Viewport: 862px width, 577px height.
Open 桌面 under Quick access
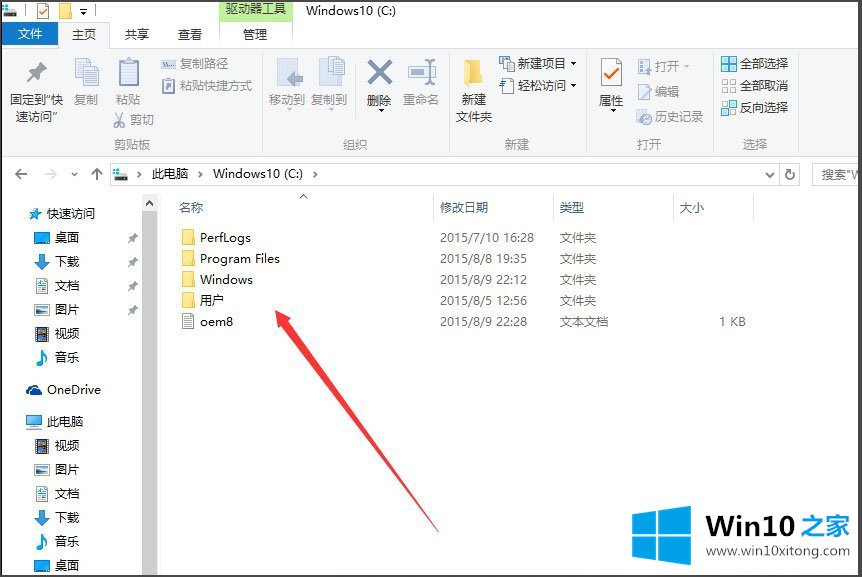(57, 237)
